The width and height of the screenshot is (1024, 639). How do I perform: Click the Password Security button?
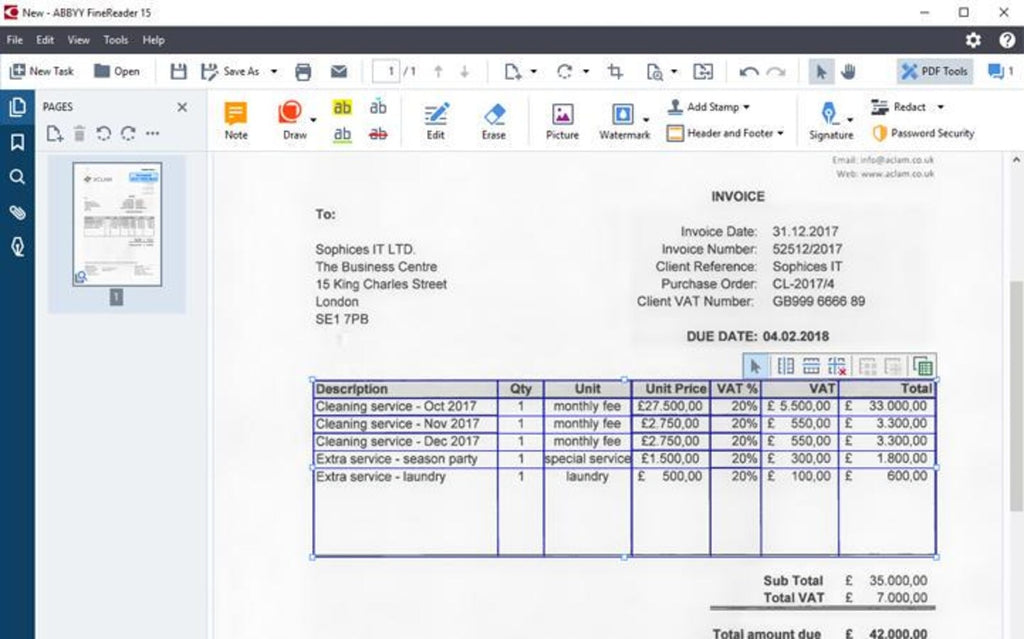pyautogui.click(x=923, y=133)
